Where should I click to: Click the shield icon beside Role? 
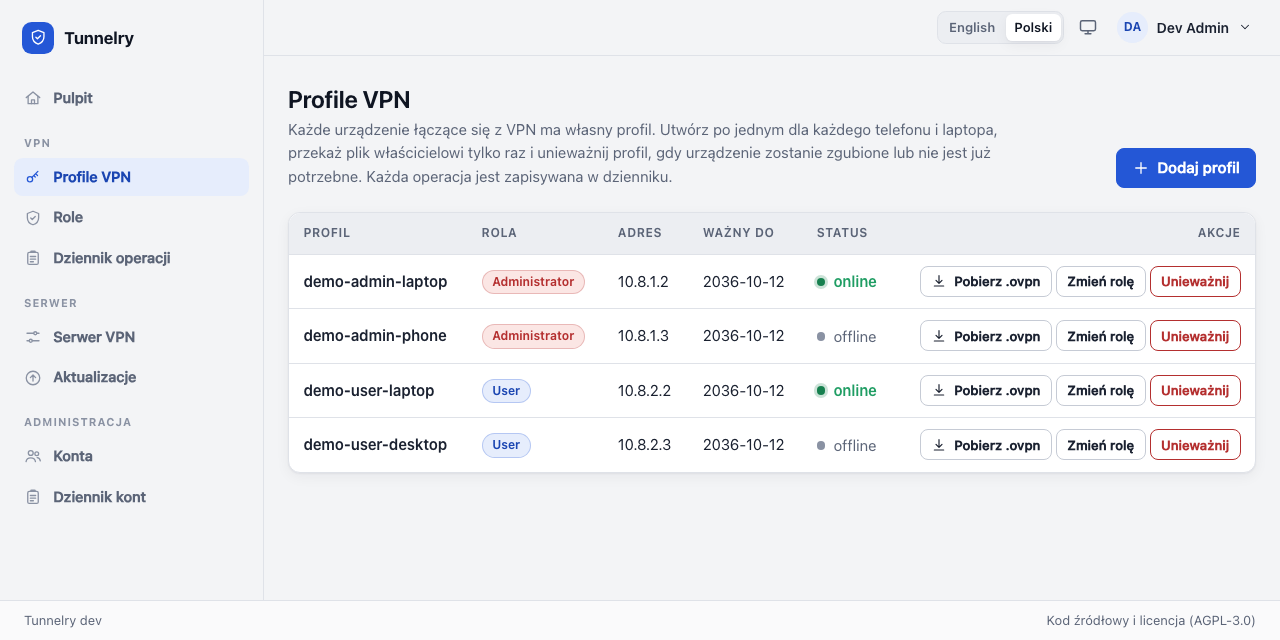click(33, 217)
